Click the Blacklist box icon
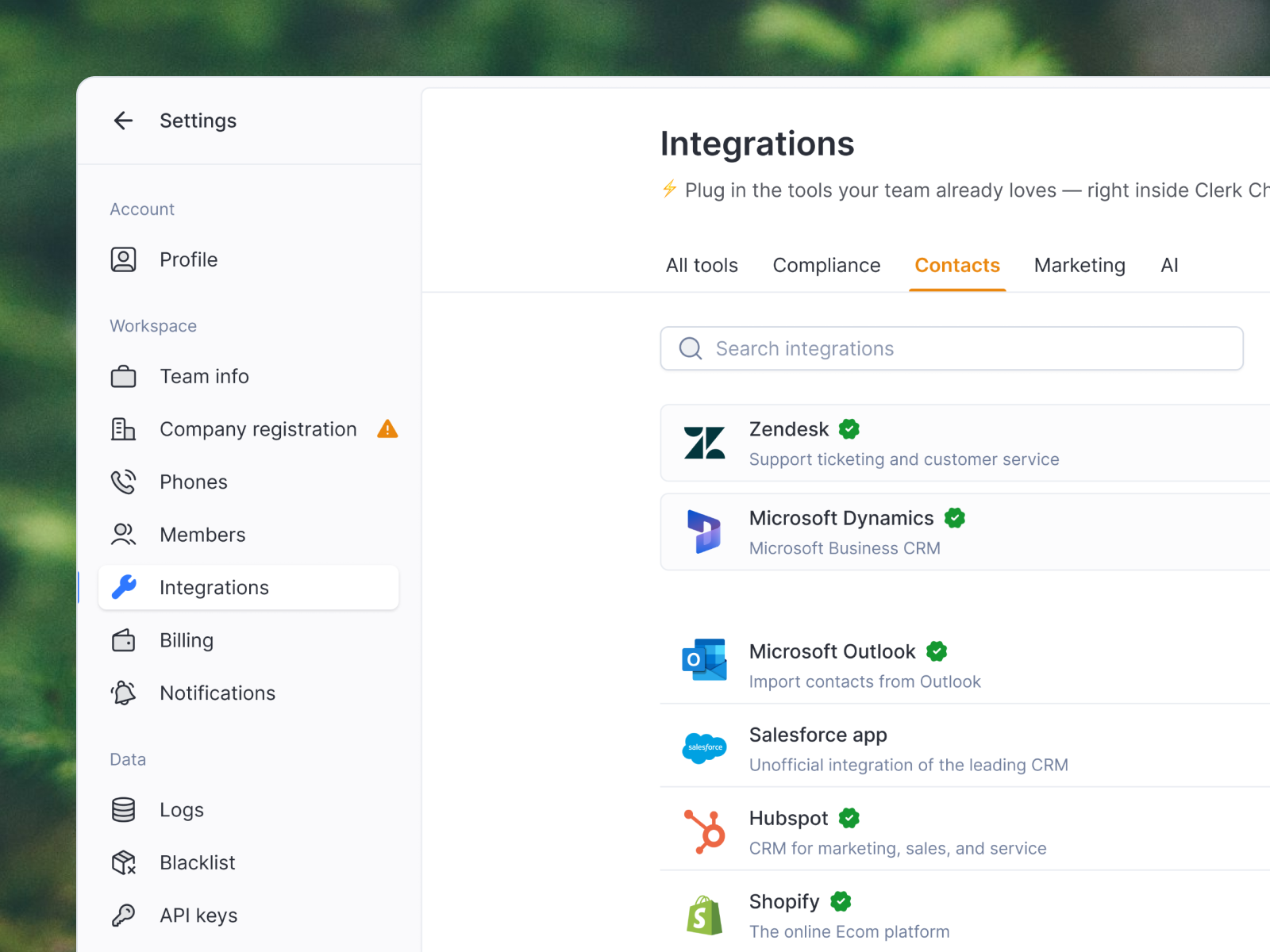 (x=123, y=862)
